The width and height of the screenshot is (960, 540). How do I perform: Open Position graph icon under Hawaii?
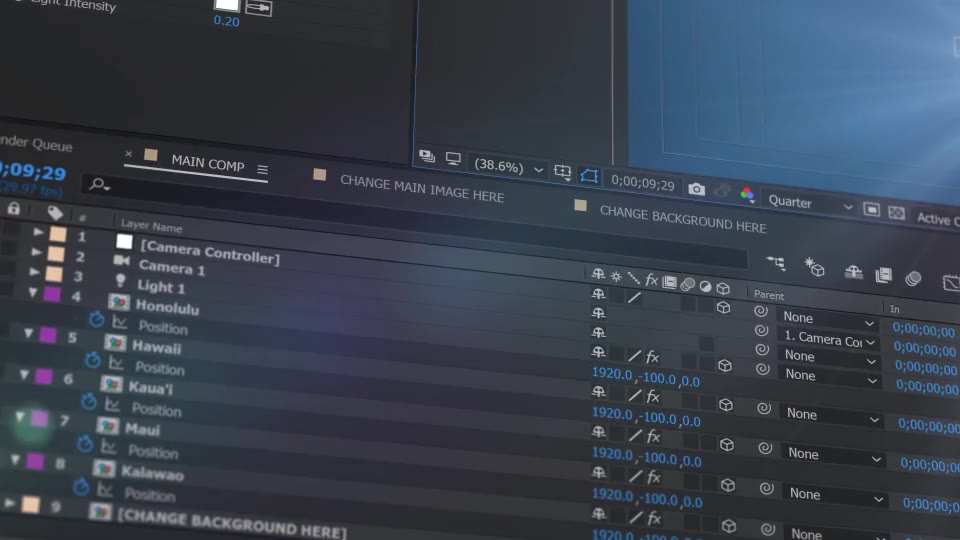tap(116, 362)
